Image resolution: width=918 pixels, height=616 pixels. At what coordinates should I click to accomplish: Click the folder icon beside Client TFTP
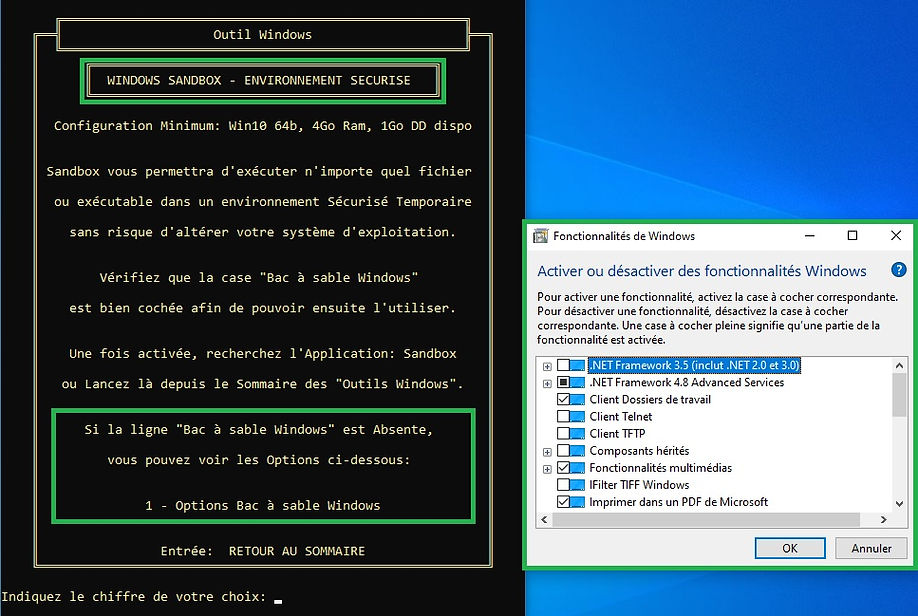[x=577, y=433]
